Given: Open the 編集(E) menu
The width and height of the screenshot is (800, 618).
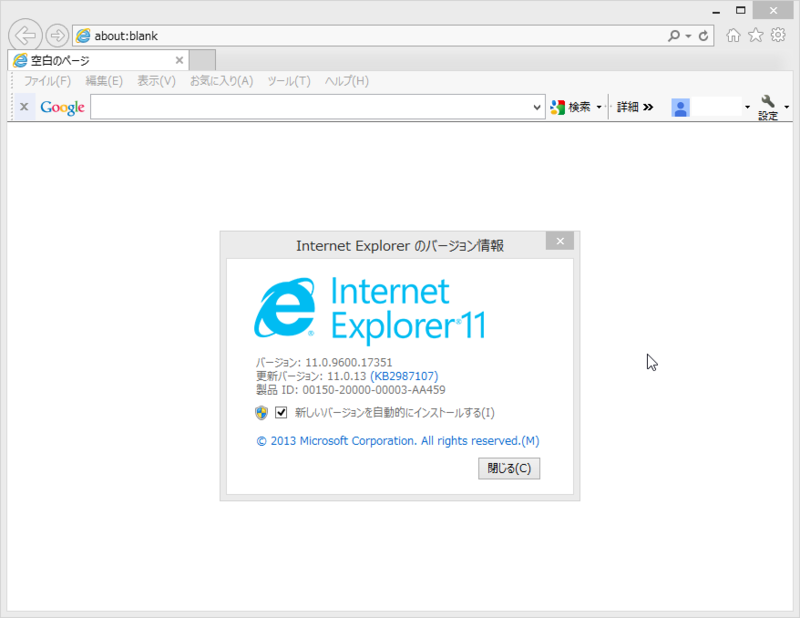Looking at the screenshot, I should click(104, 81).
